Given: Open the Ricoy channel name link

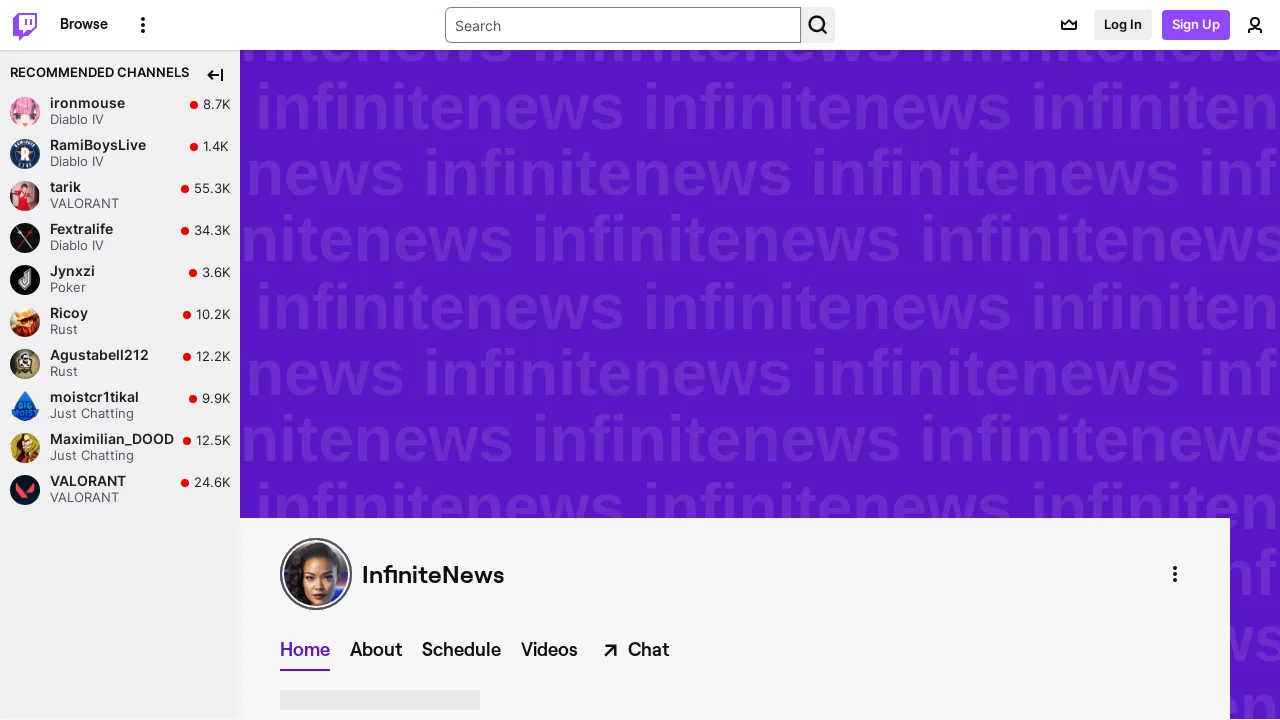Looking at the screenshot, I should (69, 313).
